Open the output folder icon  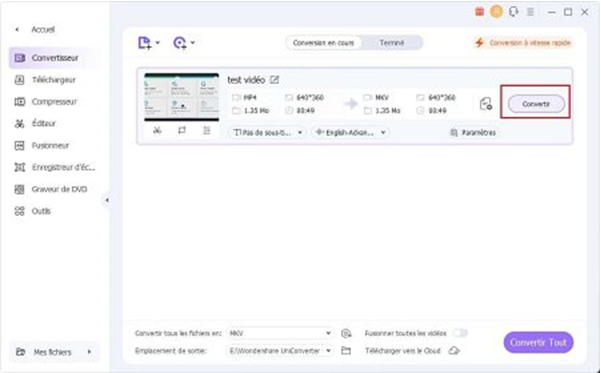click(x=346, y=350)
